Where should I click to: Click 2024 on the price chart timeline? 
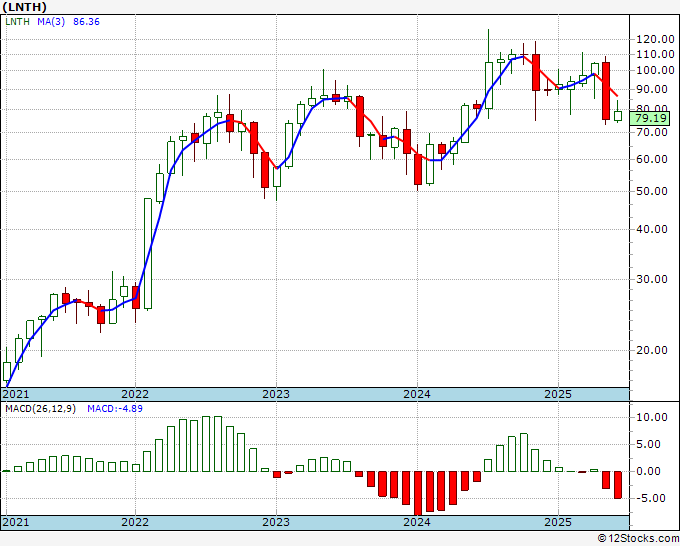(417, 394)
